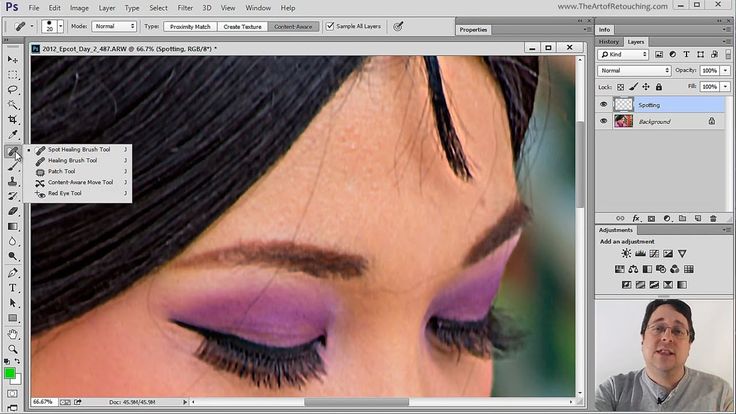Select the Spotting layer thumbnail
Screen dimensions: 736x414
623,105
